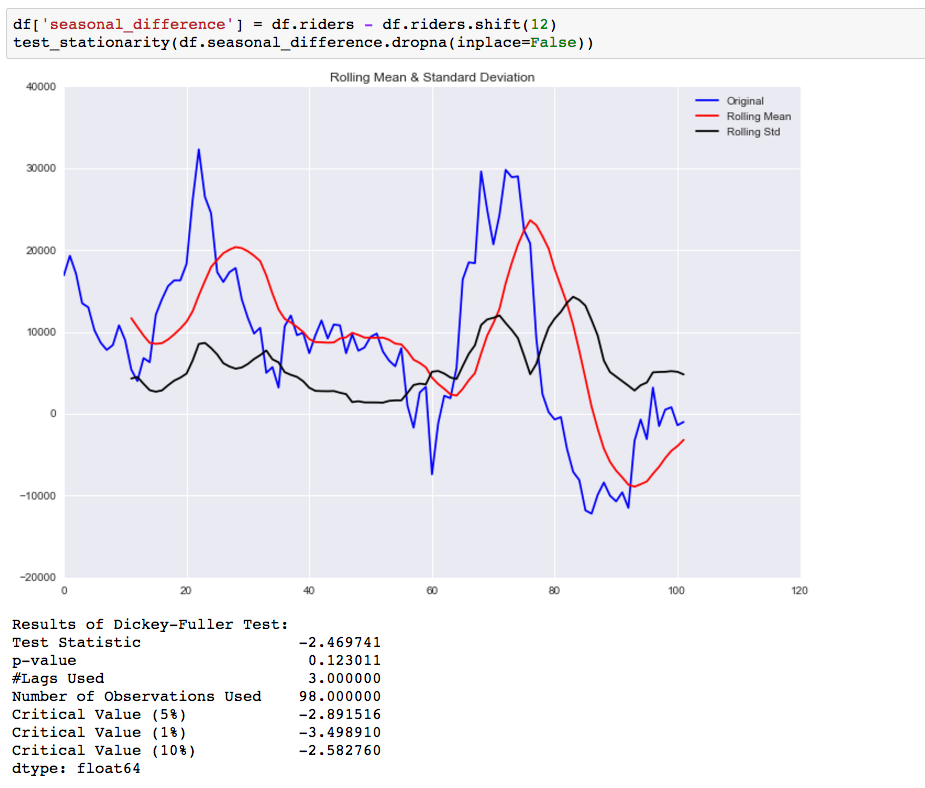
Task: Click the Original legend label
Action: click(744, 101)
